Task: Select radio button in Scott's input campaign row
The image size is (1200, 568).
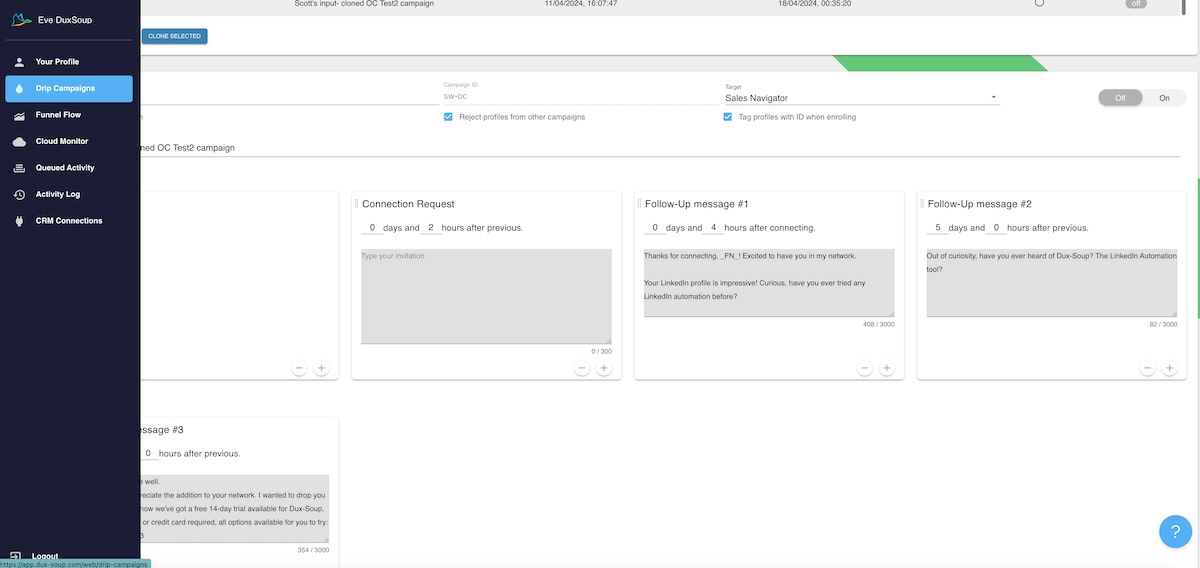Action: [1039, 3]
